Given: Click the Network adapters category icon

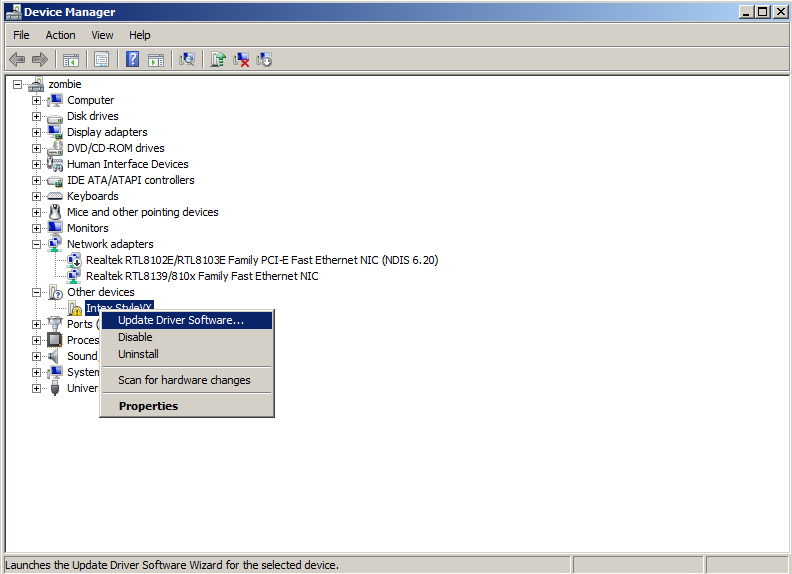Looking at the screenshot, I should [x=55, y=244].
